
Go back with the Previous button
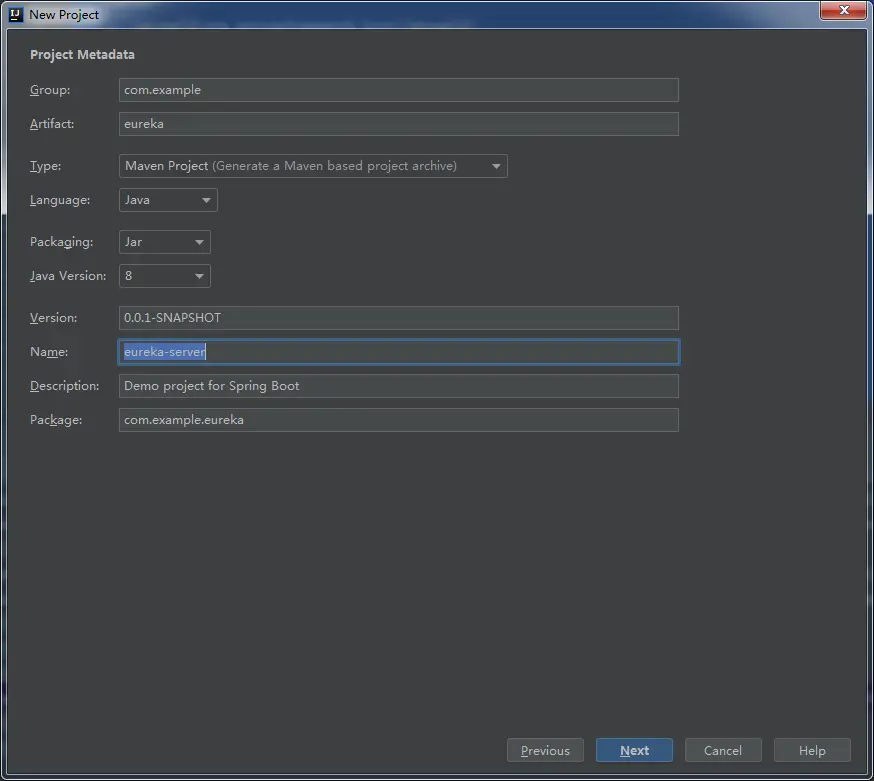[x=545, y=750]
